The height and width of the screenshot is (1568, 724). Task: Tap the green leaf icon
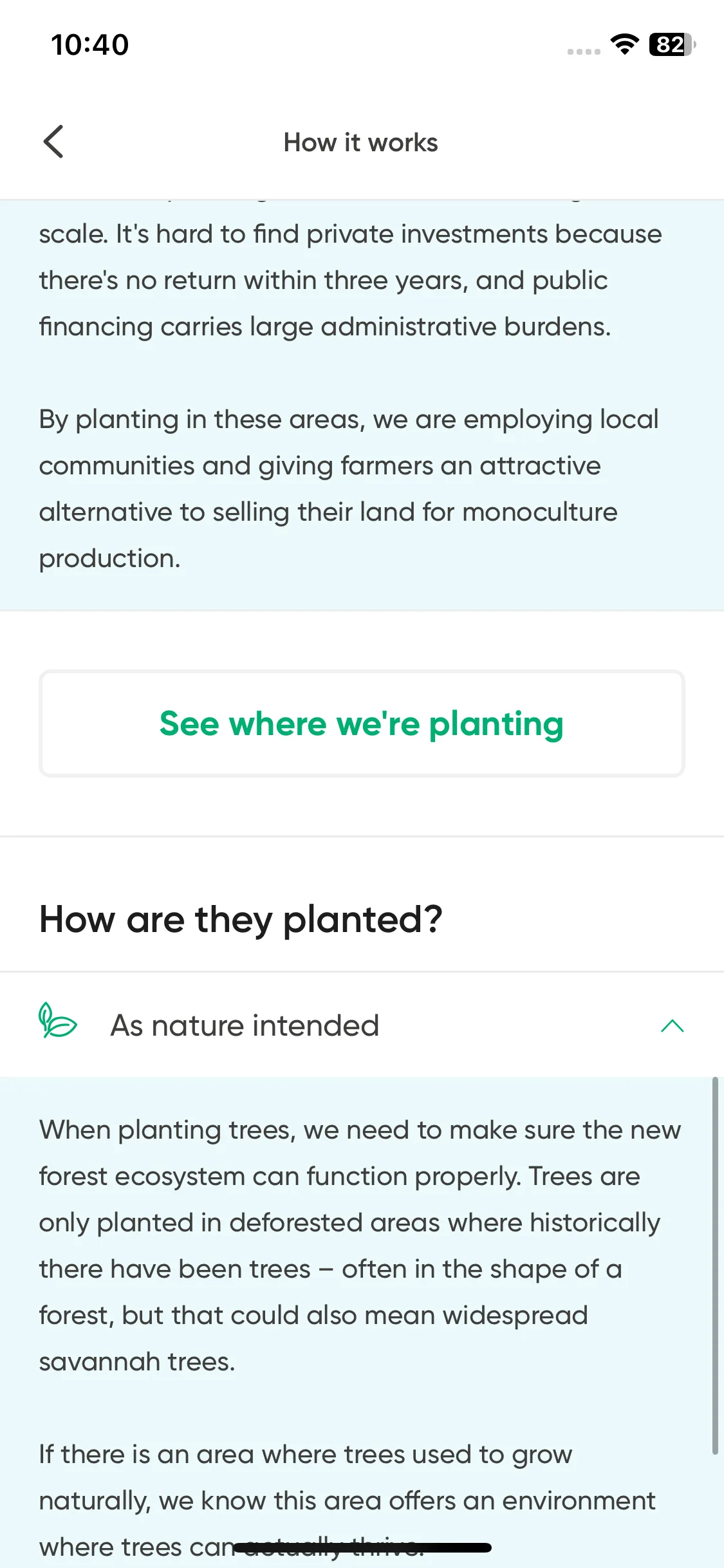tap(57, 1020)
